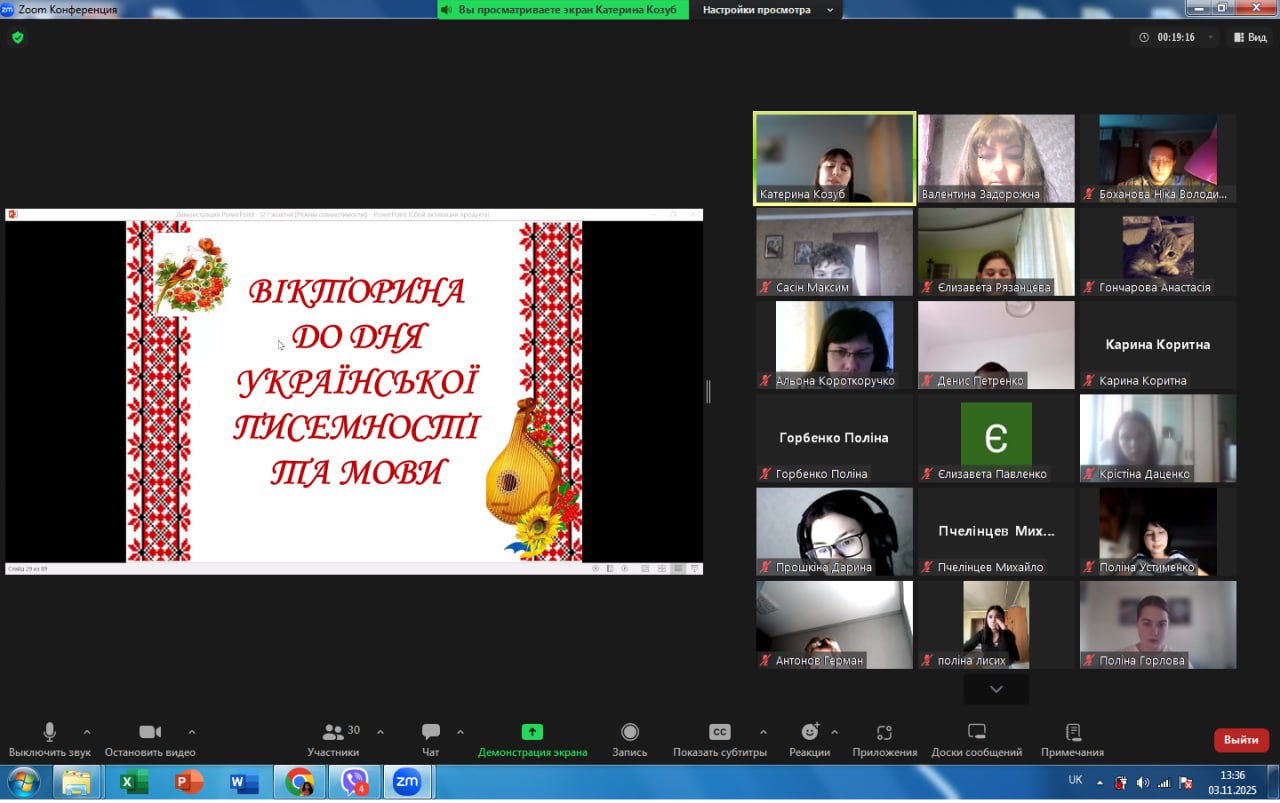Click the red Выйти leave button
This screenshot has width=1280, height=803.
point(1241,740)
